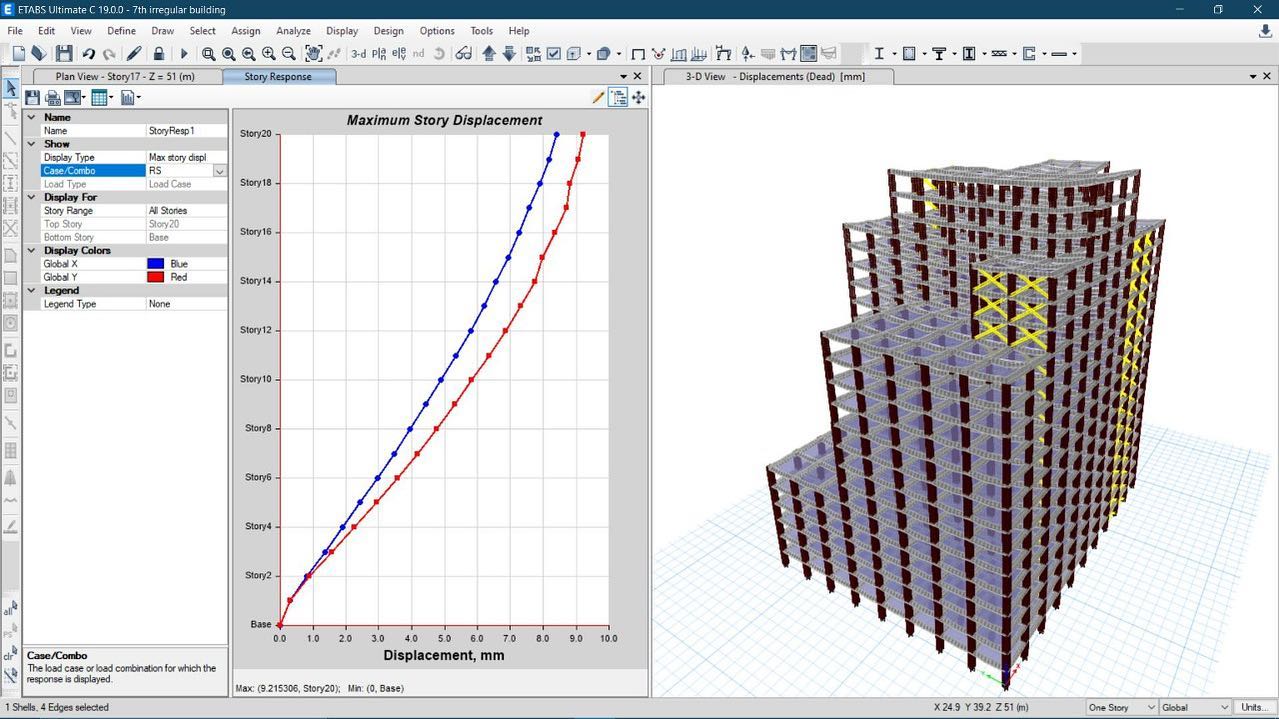Open the concrete frame design dropdown arrow
The image size is (1279, 719).
[925, 54]
